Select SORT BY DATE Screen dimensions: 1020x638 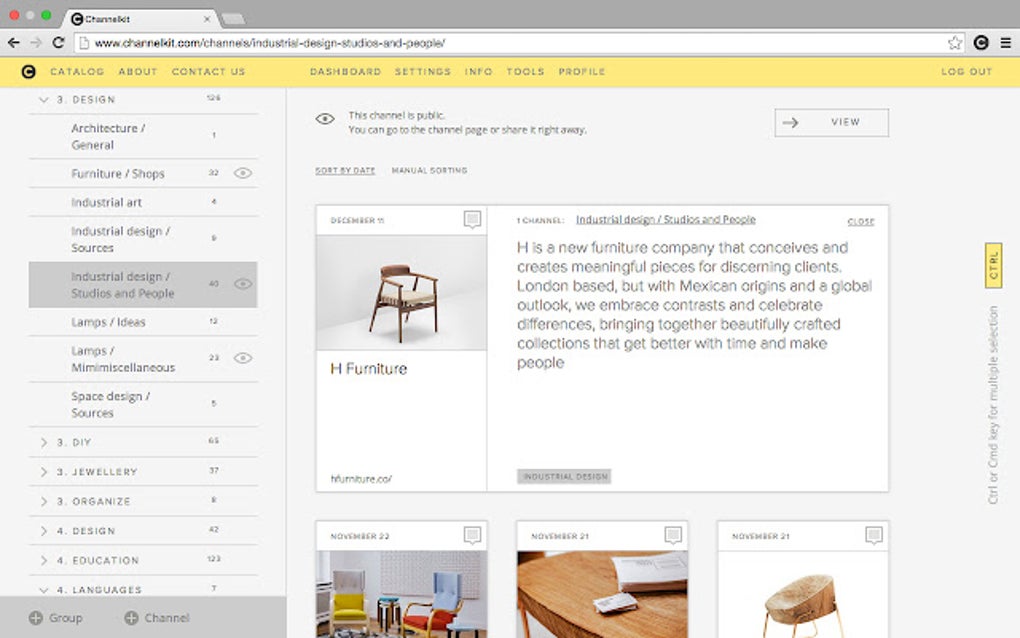[345, 170]
